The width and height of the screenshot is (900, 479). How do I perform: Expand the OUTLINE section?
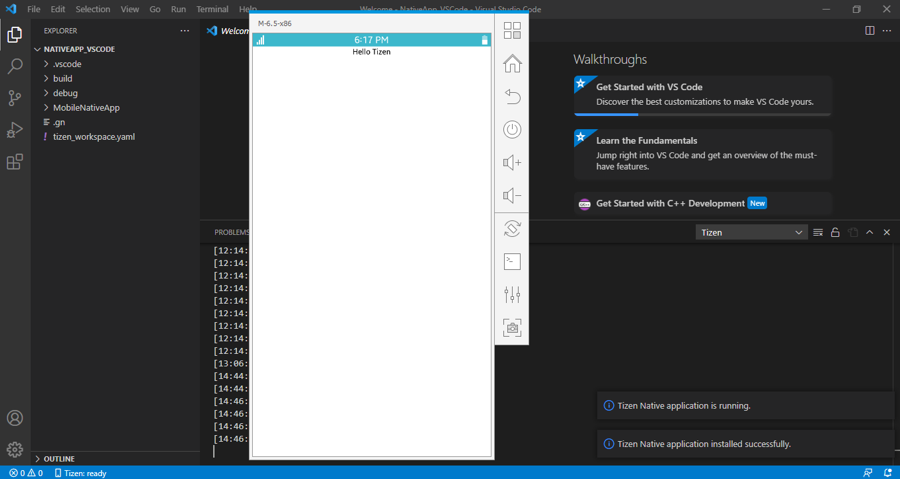click(58, 459)
